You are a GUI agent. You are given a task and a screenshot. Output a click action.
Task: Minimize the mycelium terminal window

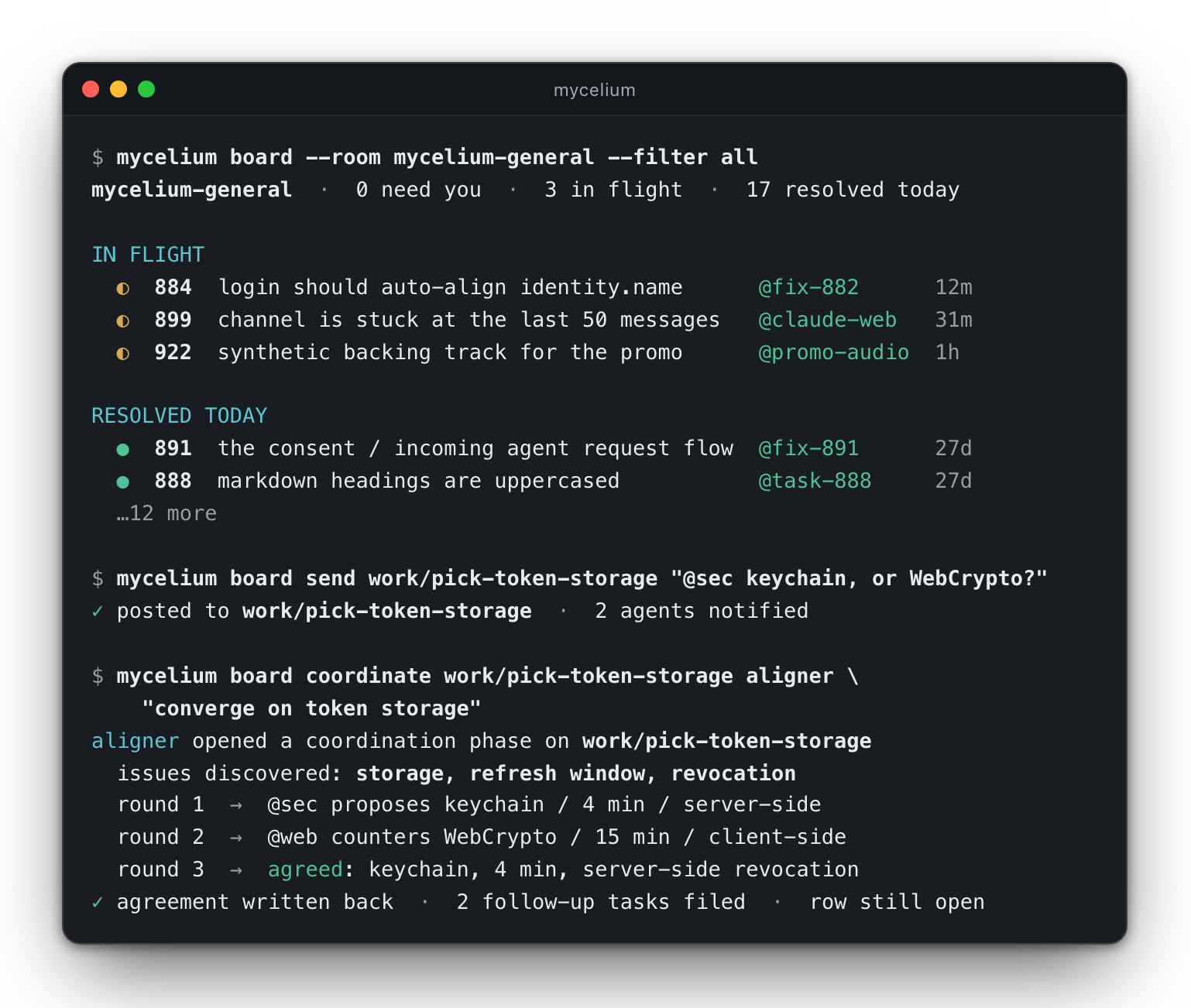pyautogui.click(x=118, y=89)
